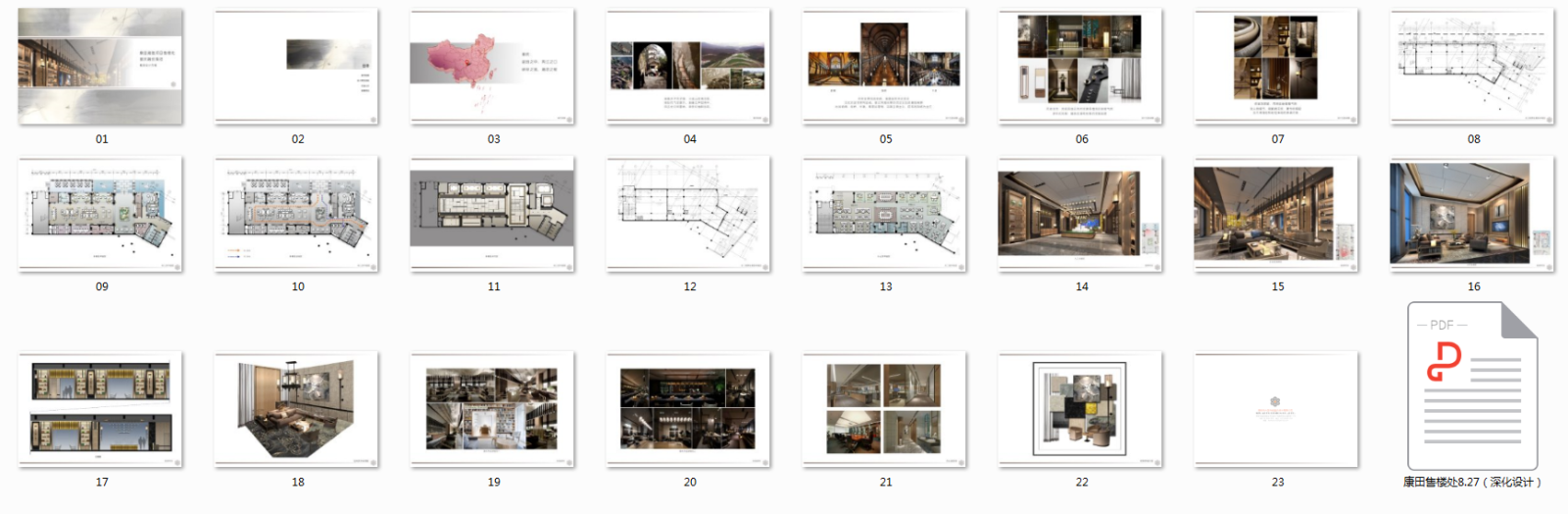
Task: Click file name label 19
Action: (494, 482)
